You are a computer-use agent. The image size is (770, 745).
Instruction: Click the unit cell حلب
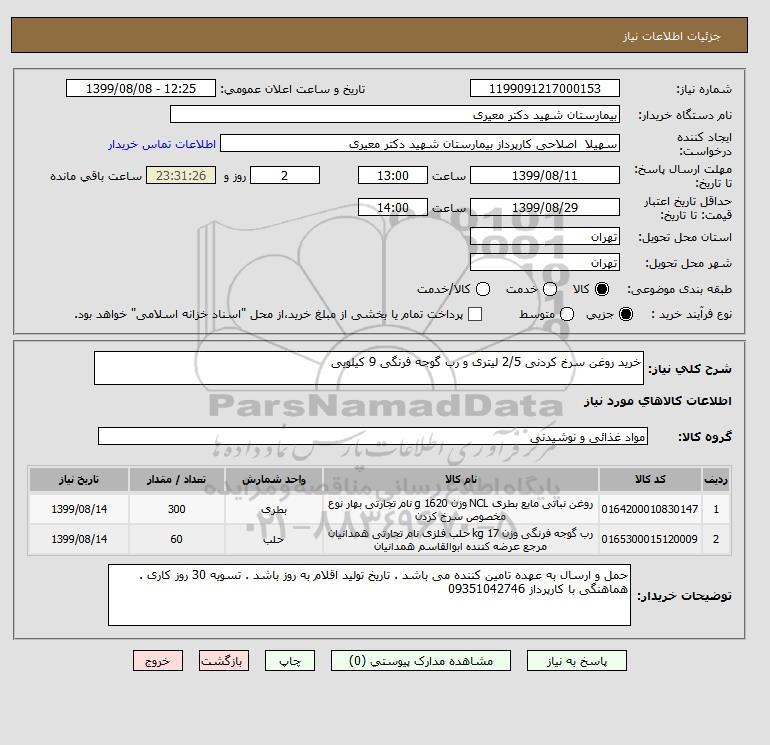tap(274, 539)
